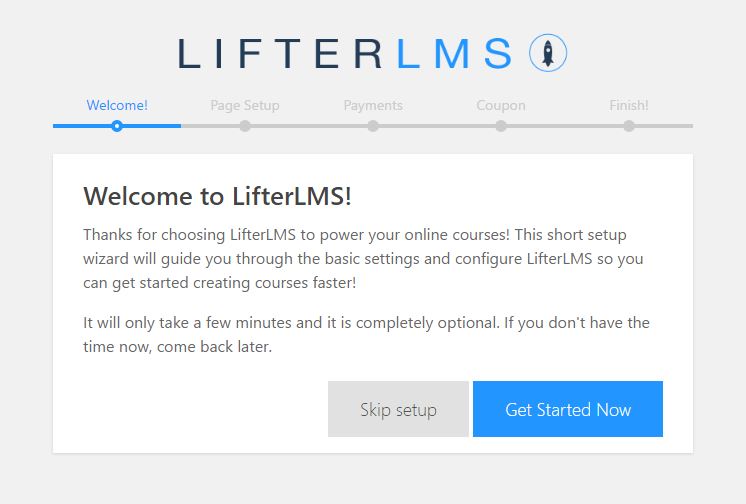The image size is (746, 504).
Task: Select the Finish! step label
Action: 629,105
